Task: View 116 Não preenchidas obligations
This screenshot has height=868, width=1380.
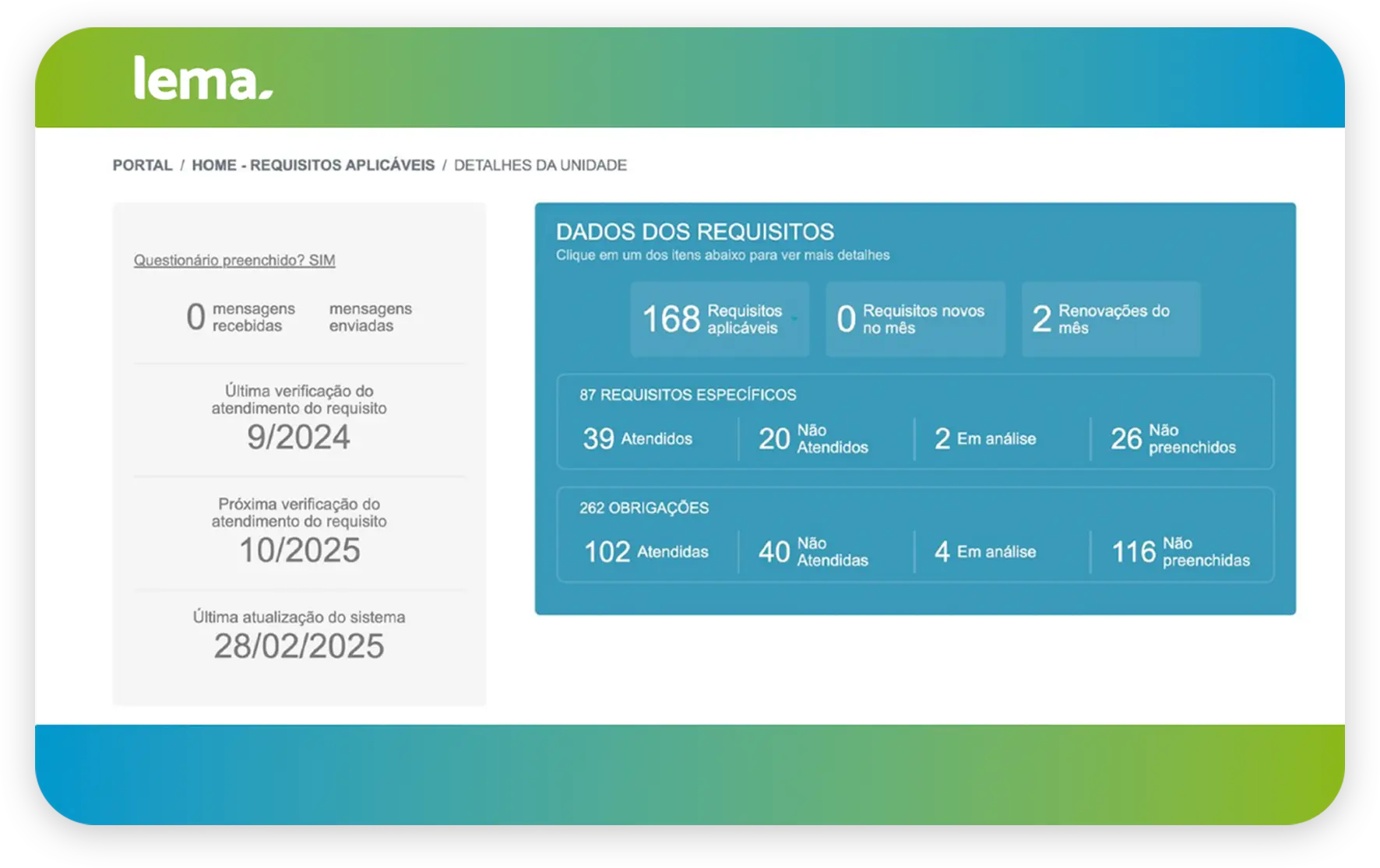Action: click(1180, 552)
